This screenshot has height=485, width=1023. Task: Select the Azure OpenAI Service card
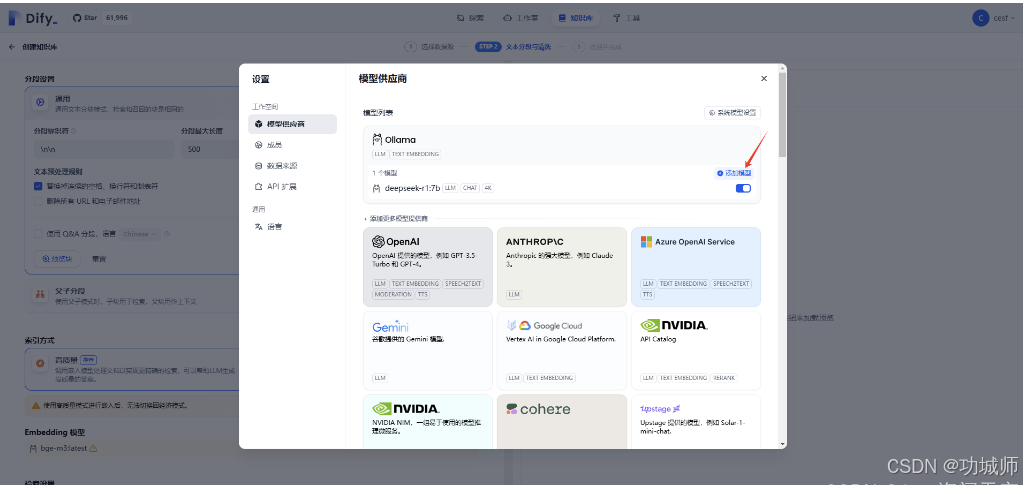[695, 267]
